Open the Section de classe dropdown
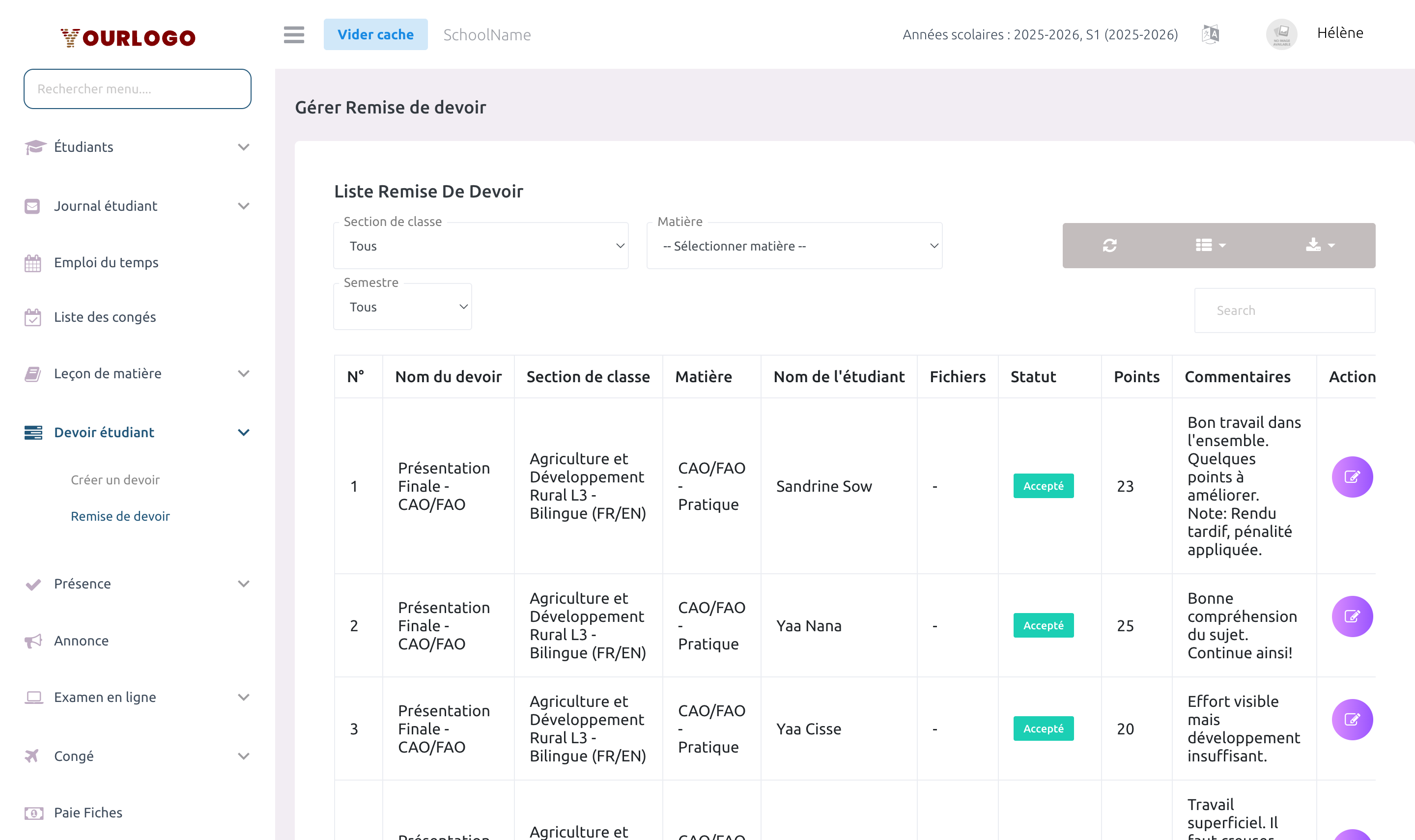Viewport: 1415px width, 840px height. tap(481, 246)
